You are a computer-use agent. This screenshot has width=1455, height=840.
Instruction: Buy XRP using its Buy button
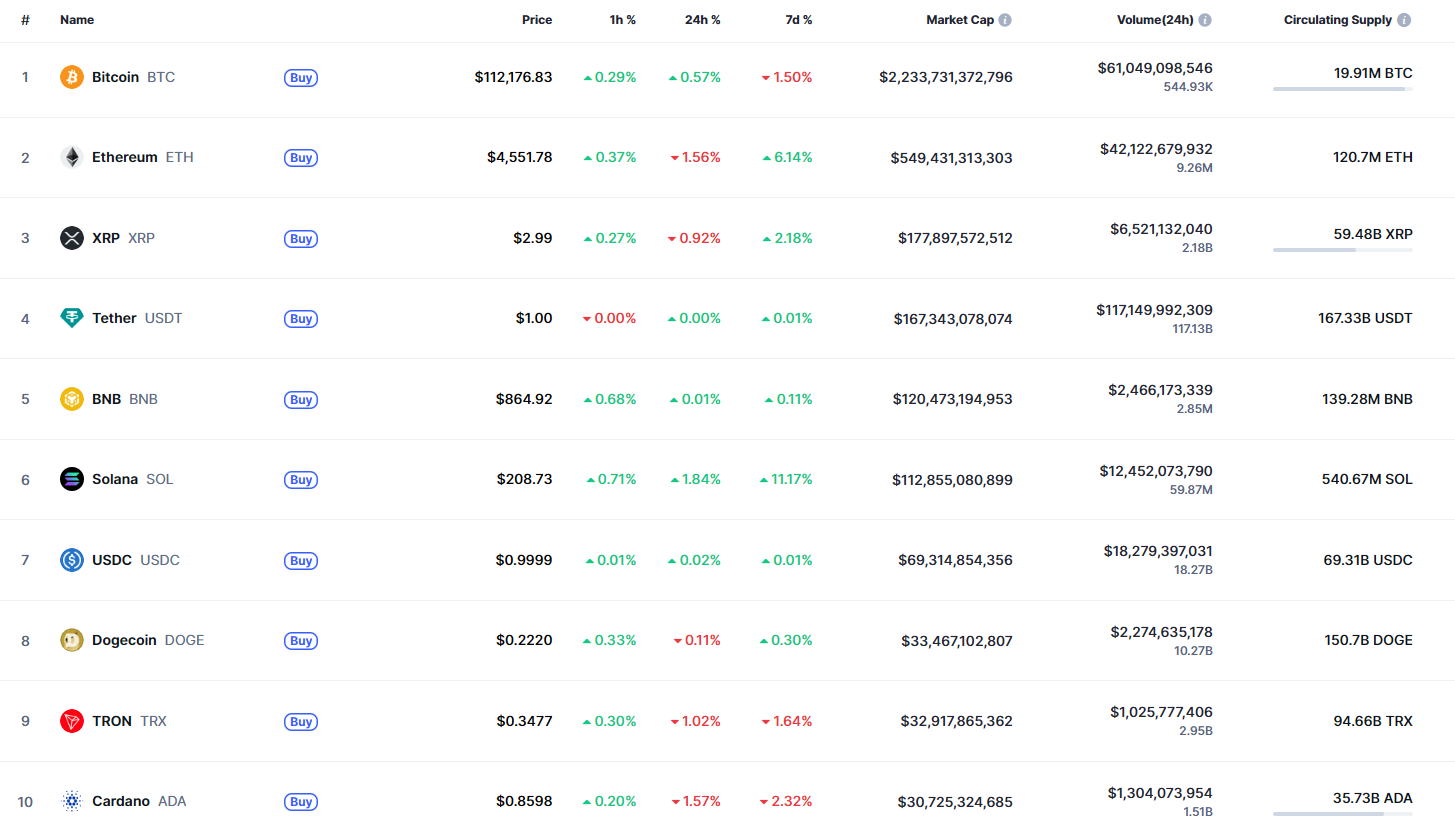point(301,238)
